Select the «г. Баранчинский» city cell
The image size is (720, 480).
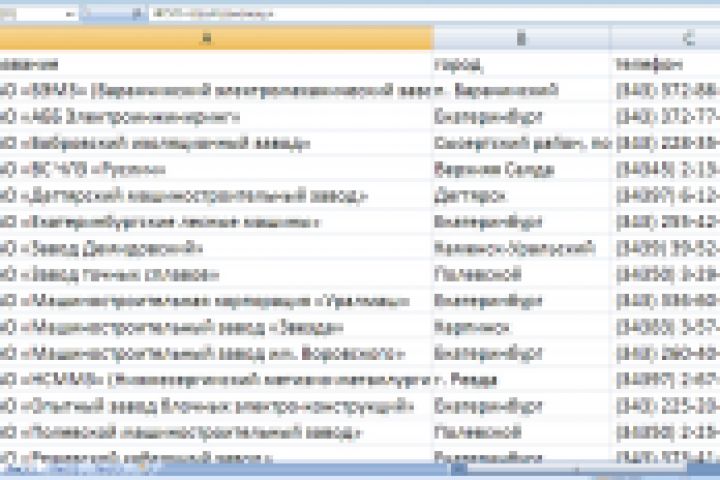(x=522, y=90)
